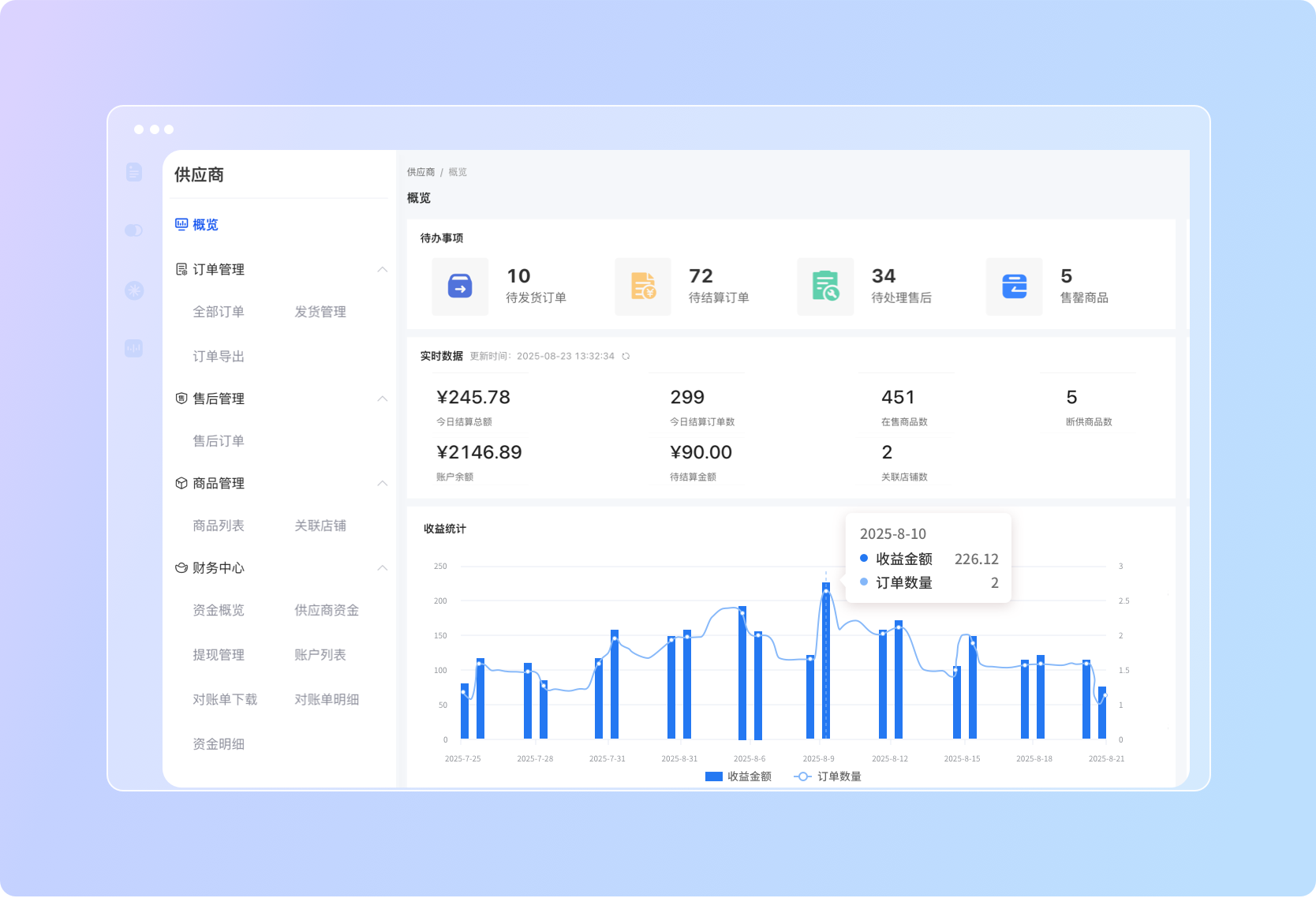The width and height of the screenshot is (1316, 898).
Task: Open 提现管理 under finance center
Action: 219,655
